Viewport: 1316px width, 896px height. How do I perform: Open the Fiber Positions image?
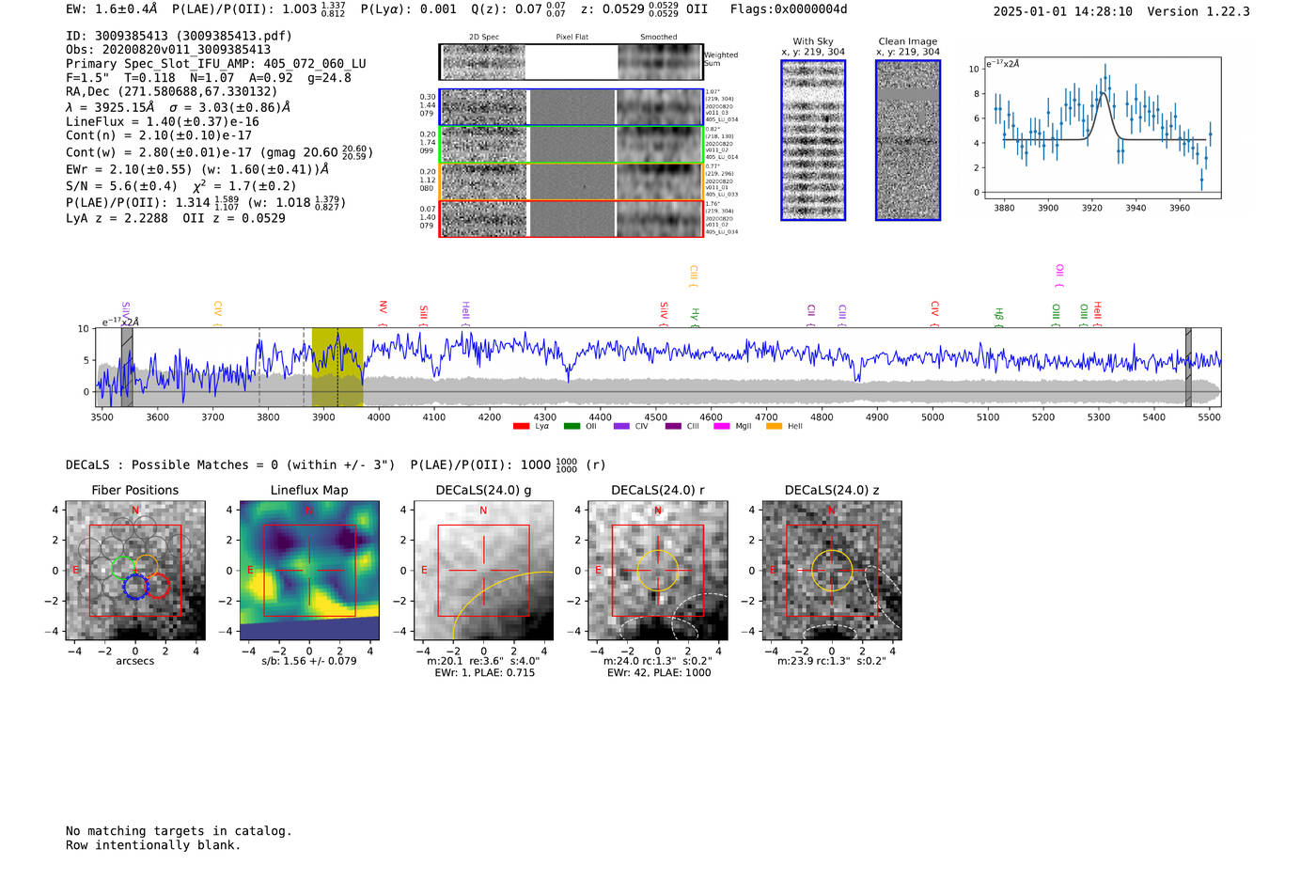135,570
